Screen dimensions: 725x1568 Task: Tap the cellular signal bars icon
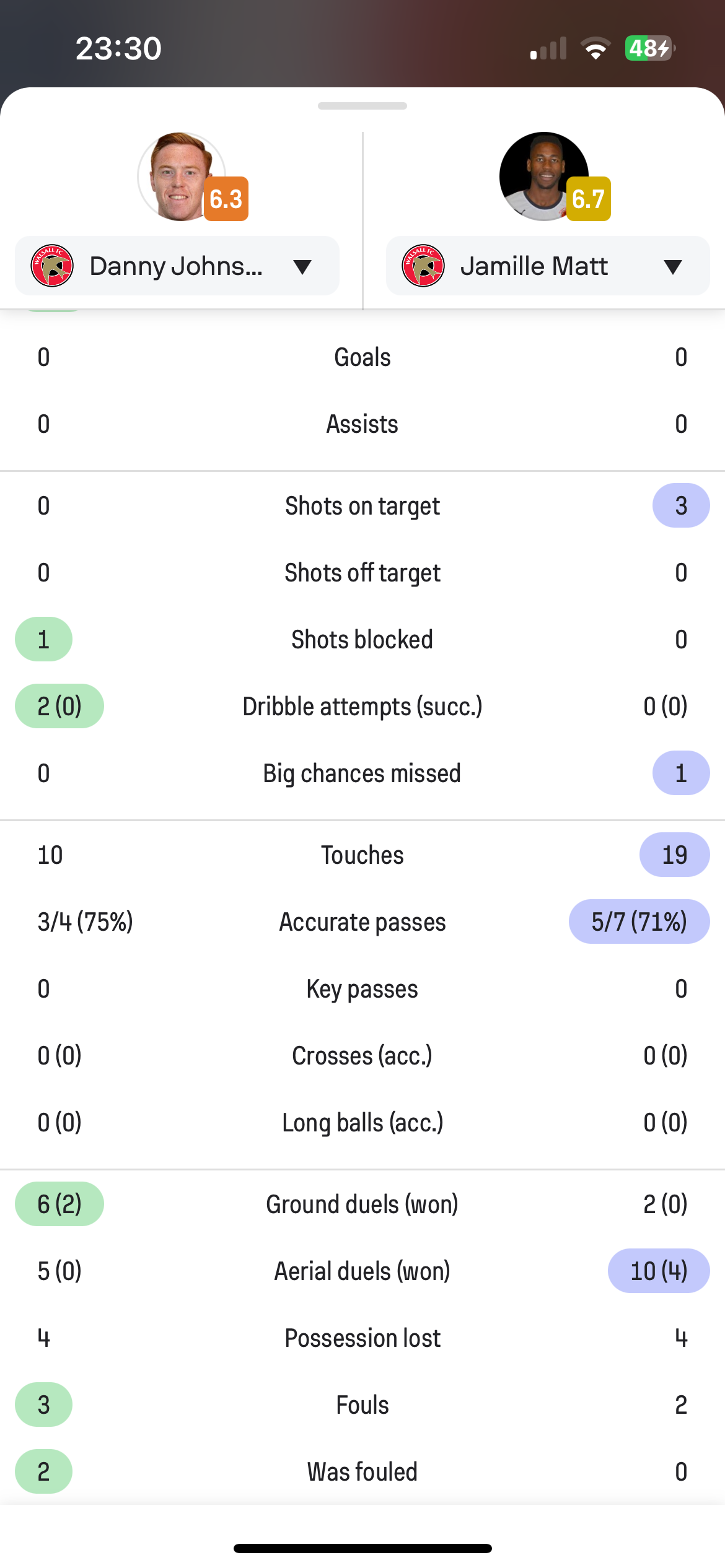pos(548,48)
